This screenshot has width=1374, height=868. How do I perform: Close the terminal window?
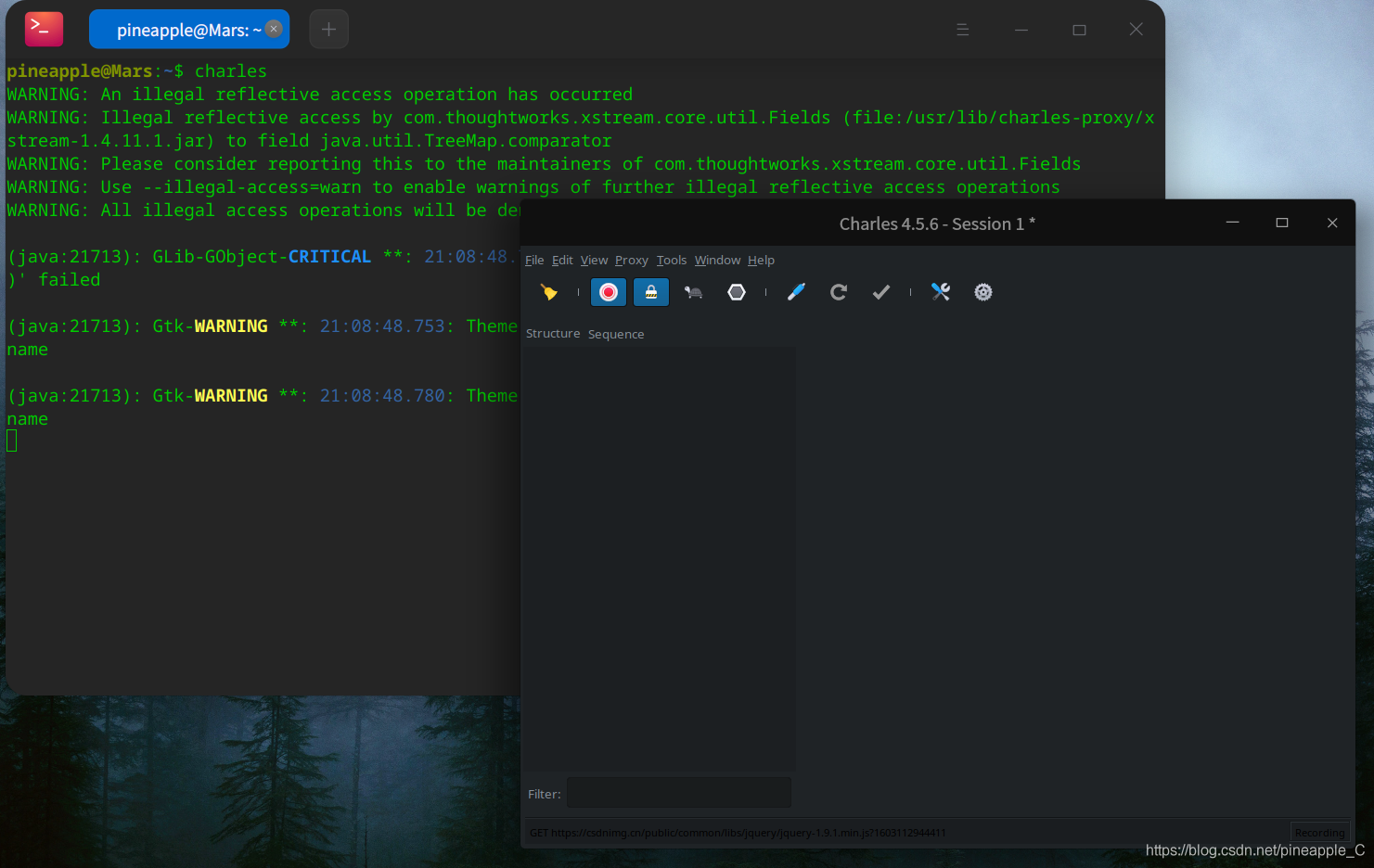pyautogui.click(x=1136, y=30)
